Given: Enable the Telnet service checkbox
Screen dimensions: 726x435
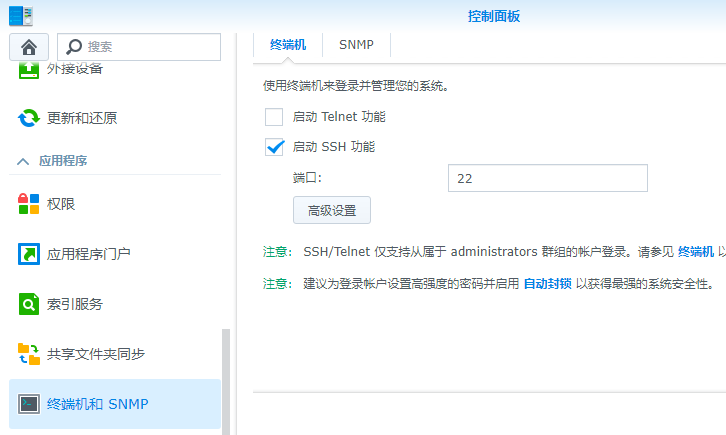Looking at the screenshot, I should [x=274, y=117].
